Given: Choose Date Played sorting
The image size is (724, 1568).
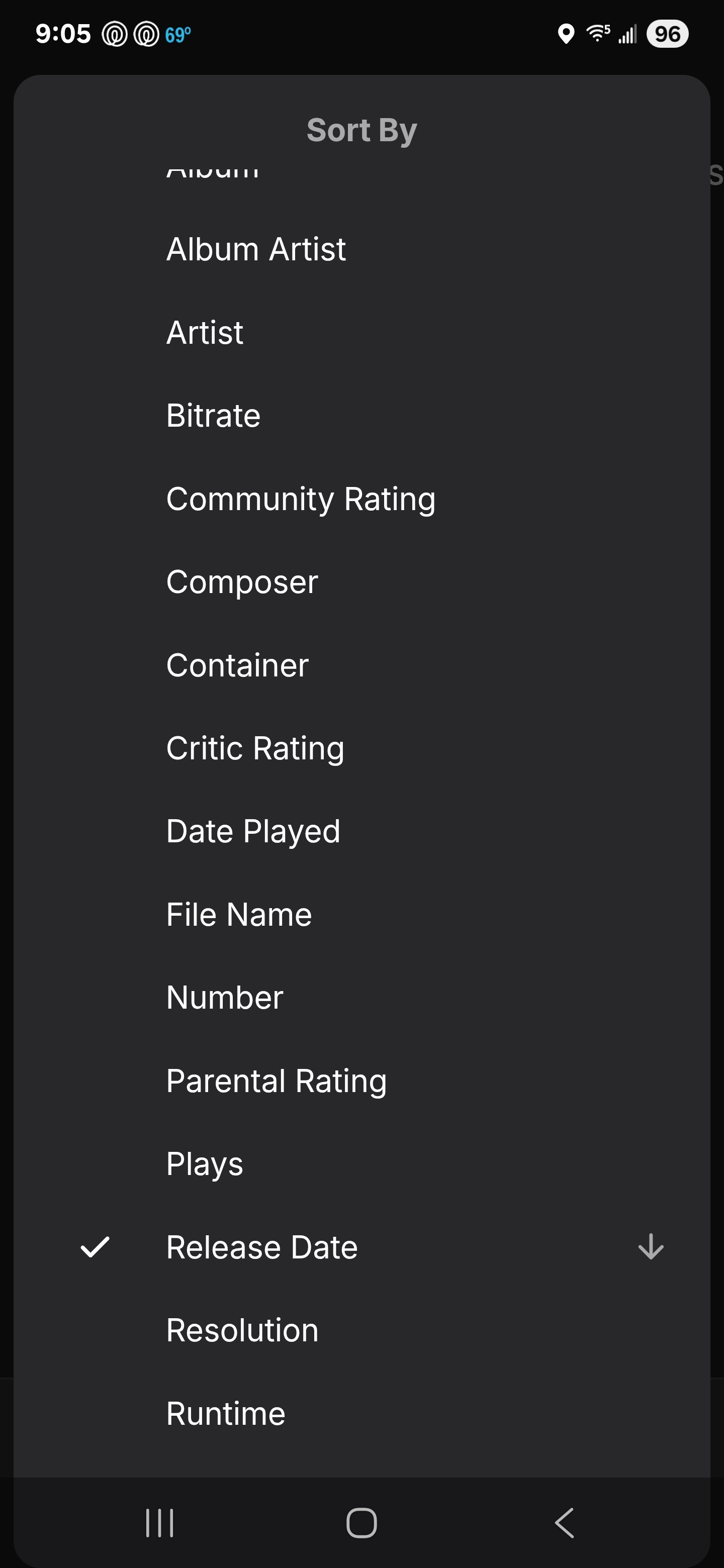Looking at the screenshot, I should (253, 831).
